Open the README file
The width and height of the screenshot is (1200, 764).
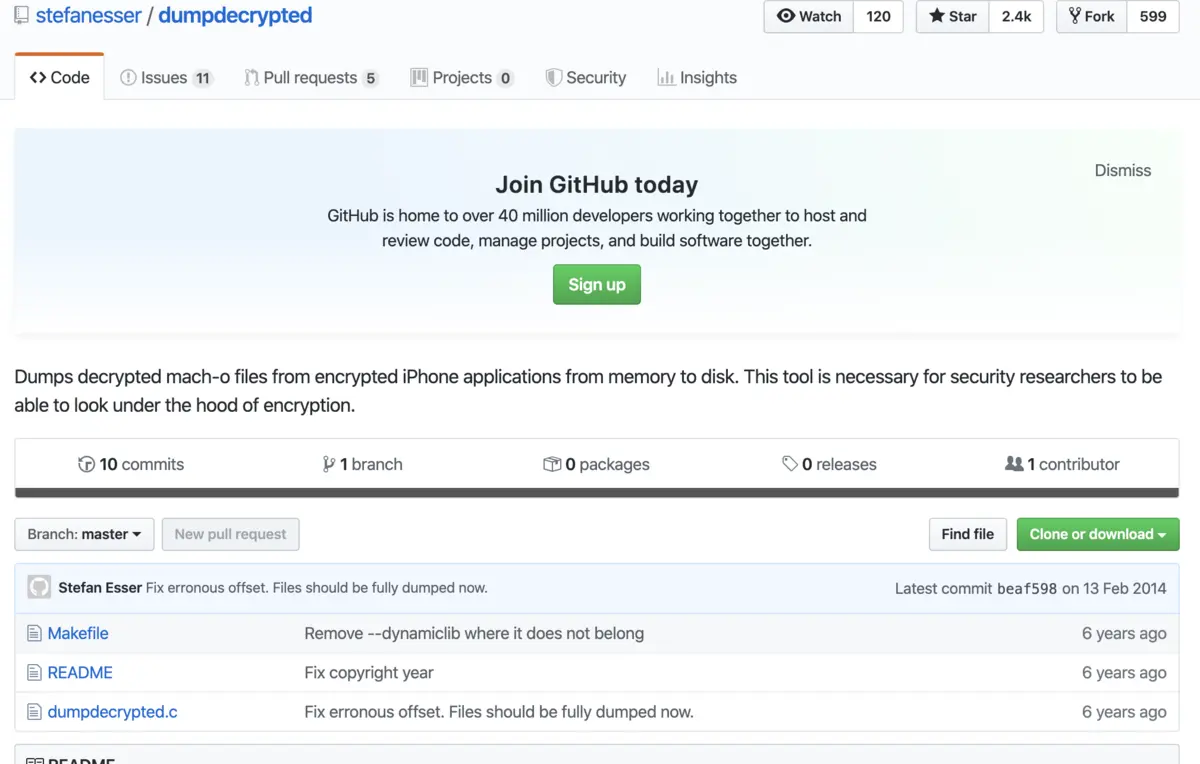[x=80, y=672]
